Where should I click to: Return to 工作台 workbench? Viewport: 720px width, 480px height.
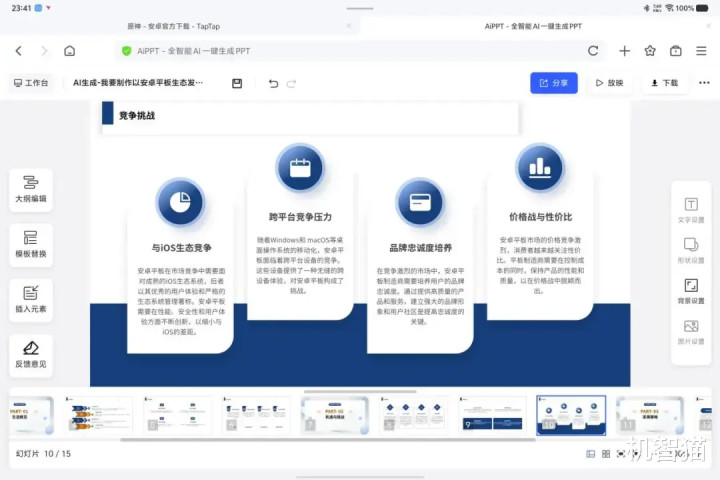coord(31,83)
